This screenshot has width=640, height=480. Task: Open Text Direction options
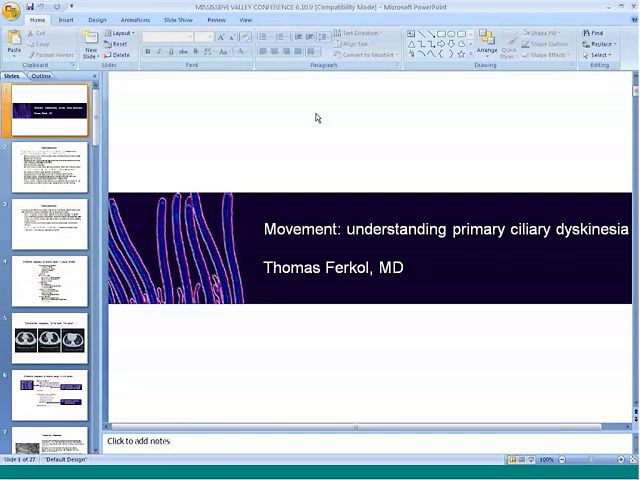pyautogui.click(x=358, y=33)
